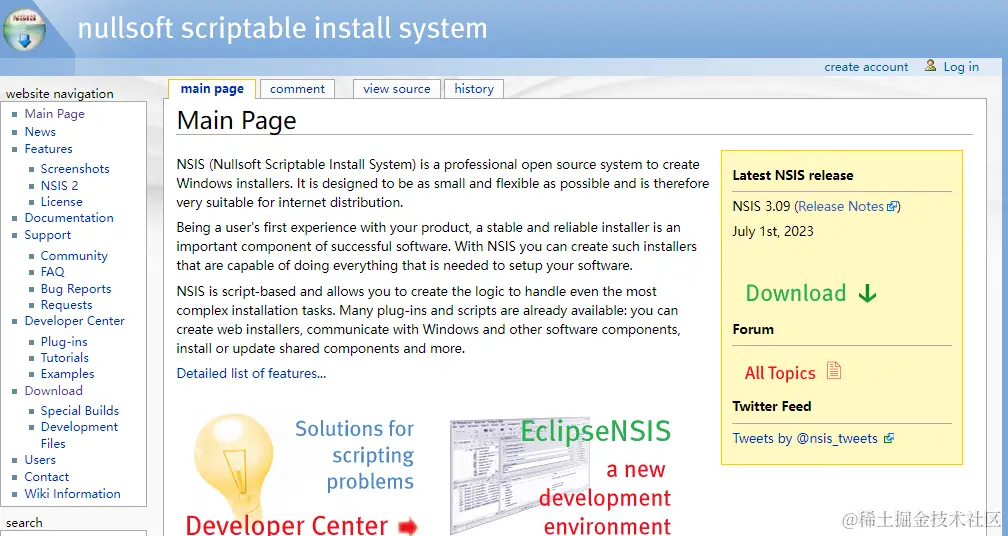This screenshot has height=536, width=1008.
Task: Open FAQ sidebar link
Action: (x=53, y=271)
